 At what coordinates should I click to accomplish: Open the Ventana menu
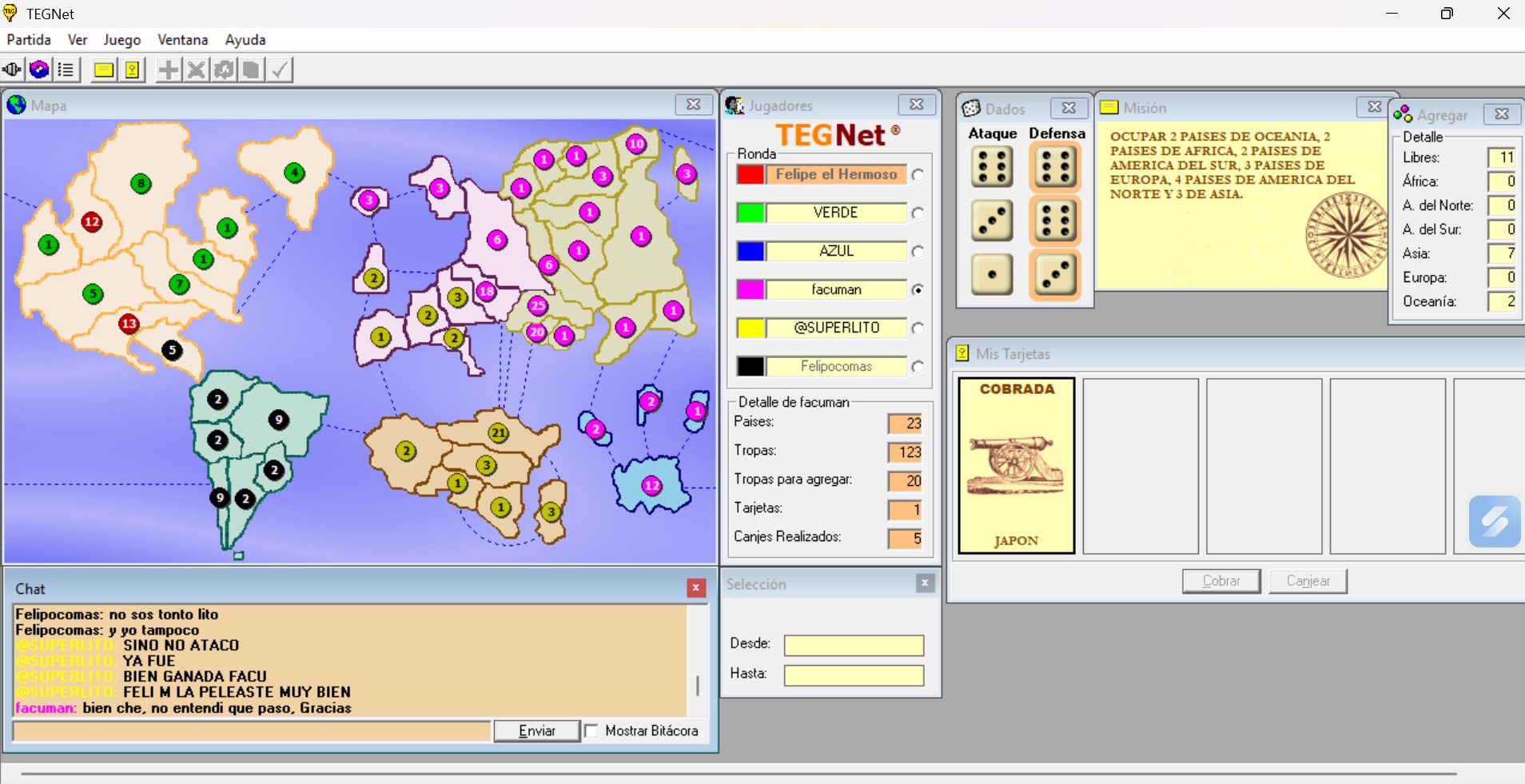coord(182,40)
